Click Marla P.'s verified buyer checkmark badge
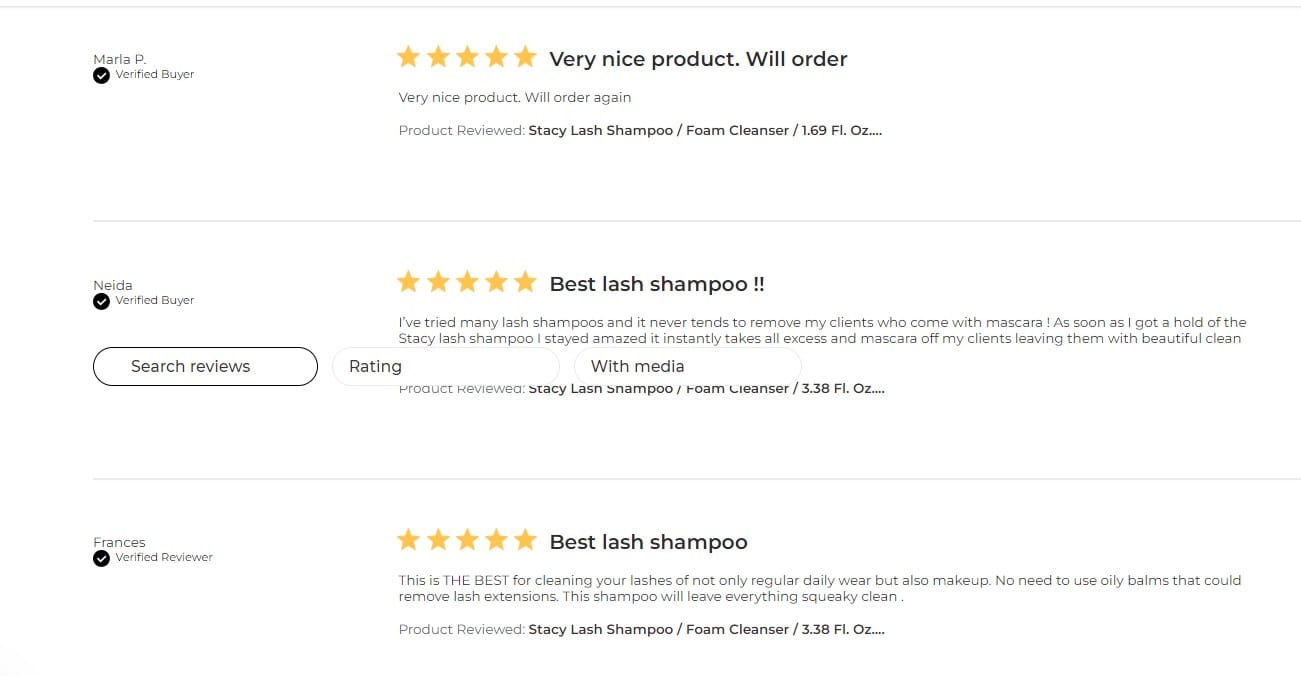Image resolution: width=1301 pixels, height=676 pixels. (101, 75)
